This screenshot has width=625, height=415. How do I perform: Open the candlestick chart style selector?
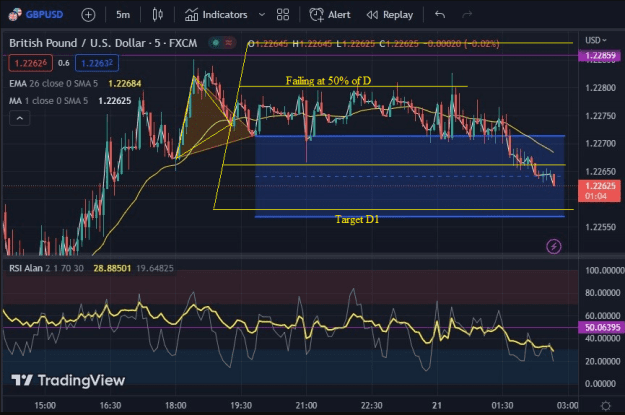tap(157, 15)
